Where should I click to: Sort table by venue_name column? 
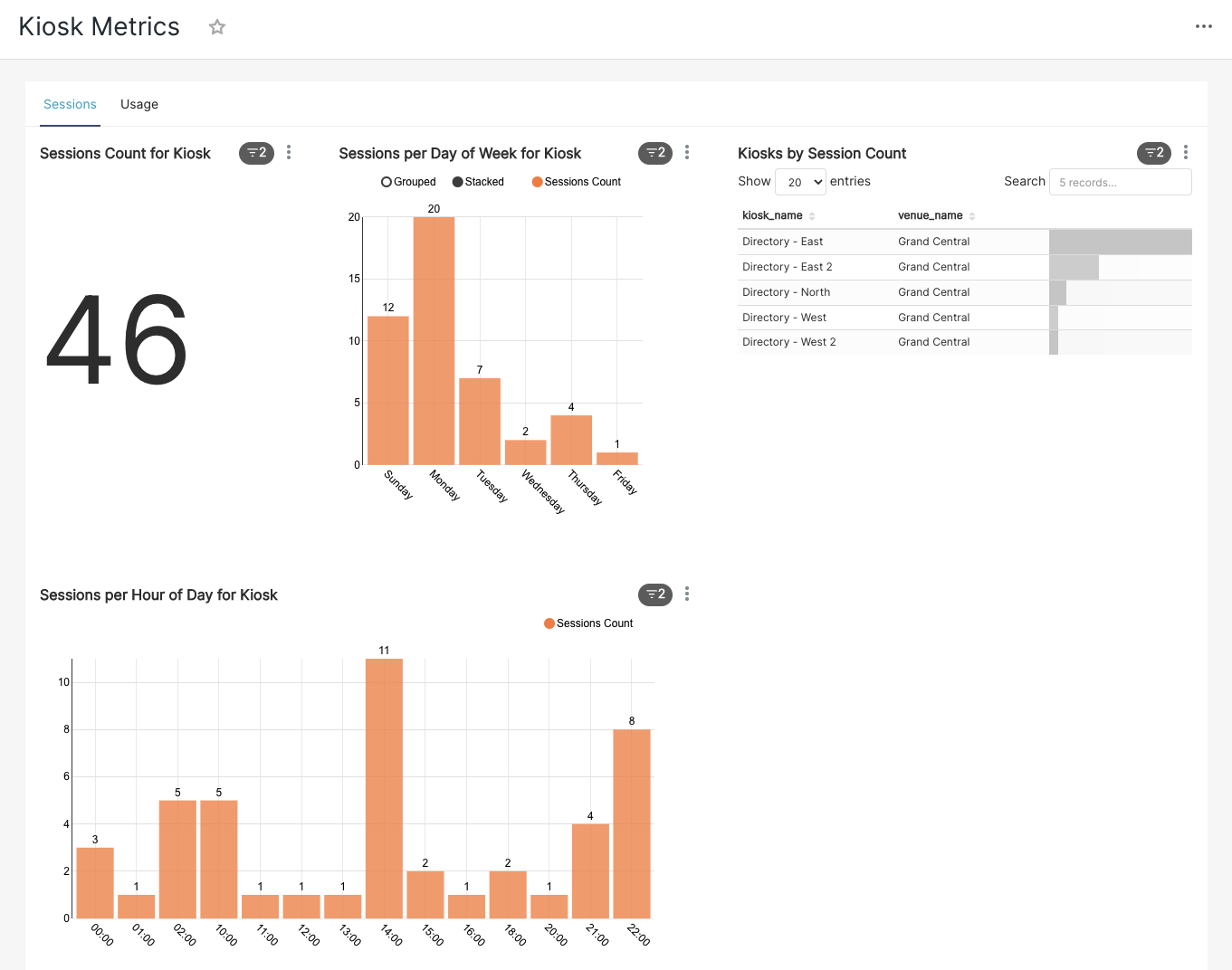click(x=936, y=215)
